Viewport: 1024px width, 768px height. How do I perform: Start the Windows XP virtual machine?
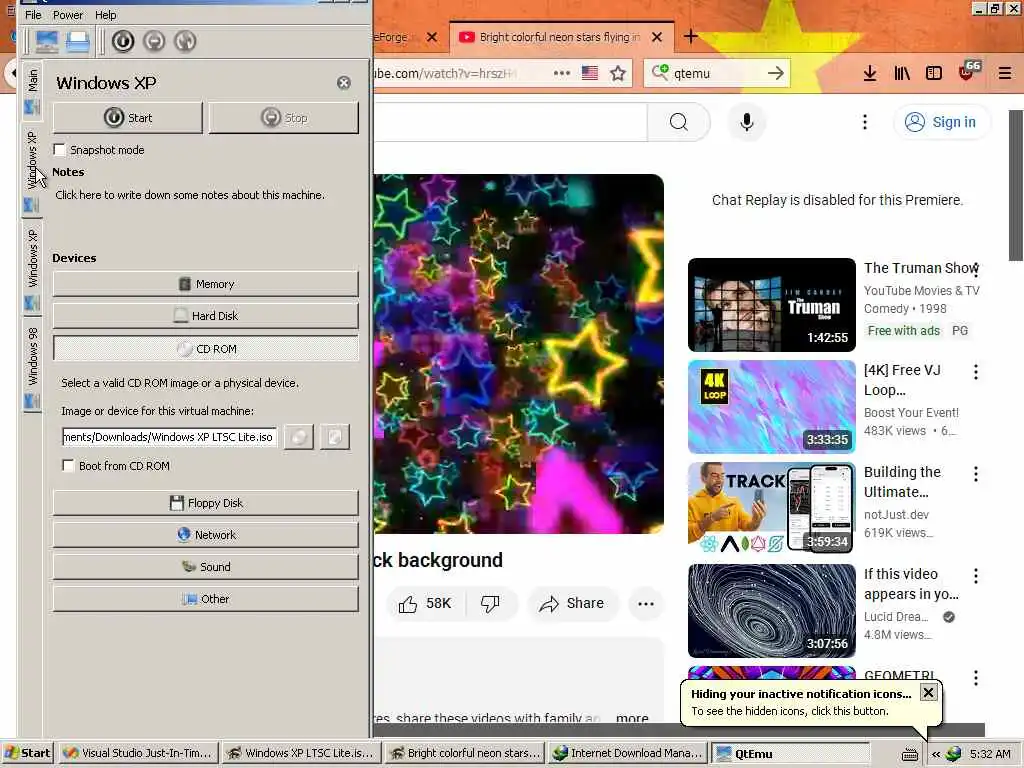coord(128,118)
